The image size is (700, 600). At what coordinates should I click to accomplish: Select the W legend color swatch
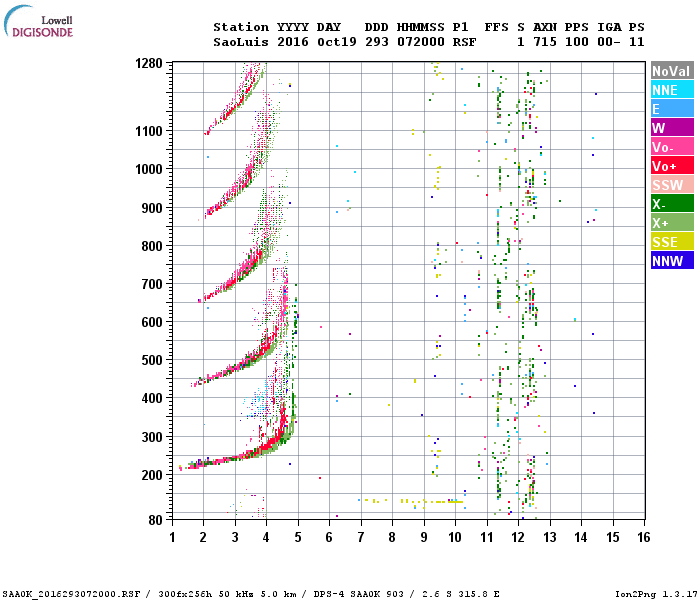click(672, 128)
